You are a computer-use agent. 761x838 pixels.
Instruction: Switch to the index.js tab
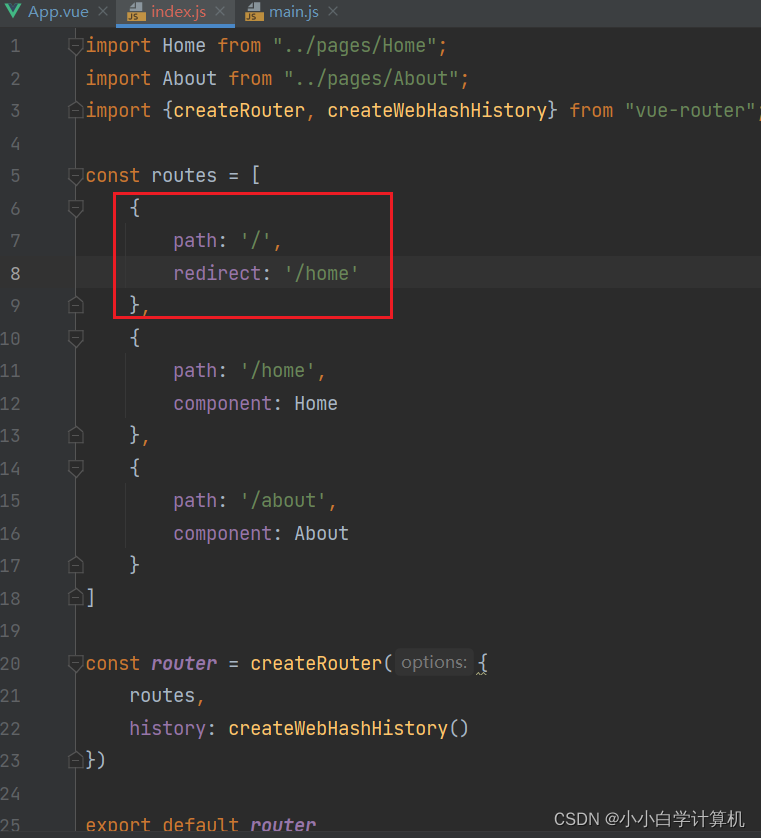click(x=178, y=12)
